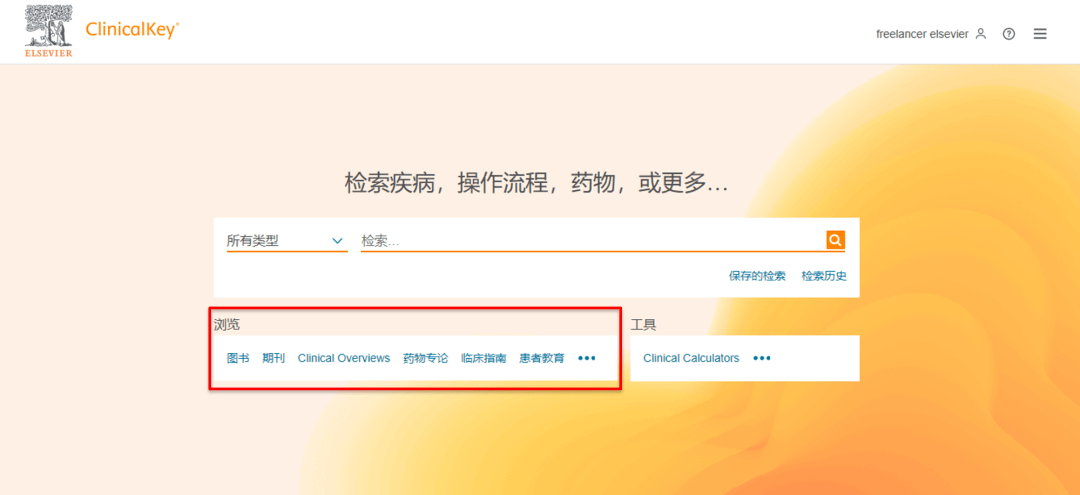Open Clinical Calculators tool
Viewport: 1080px width, 495px height.
coord(691,358)
